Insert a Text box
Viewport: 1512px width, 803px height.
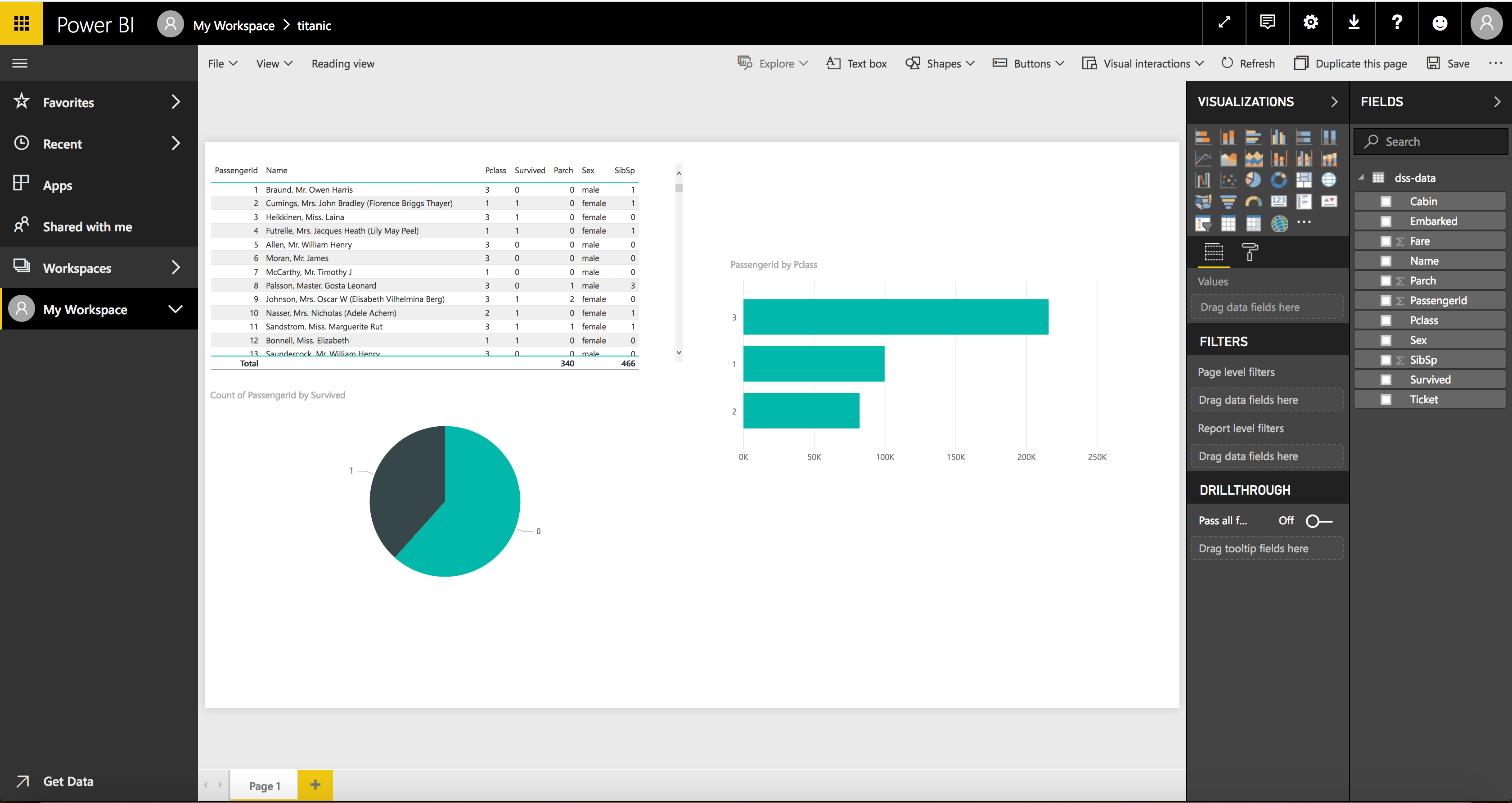[x=856, y=63]
